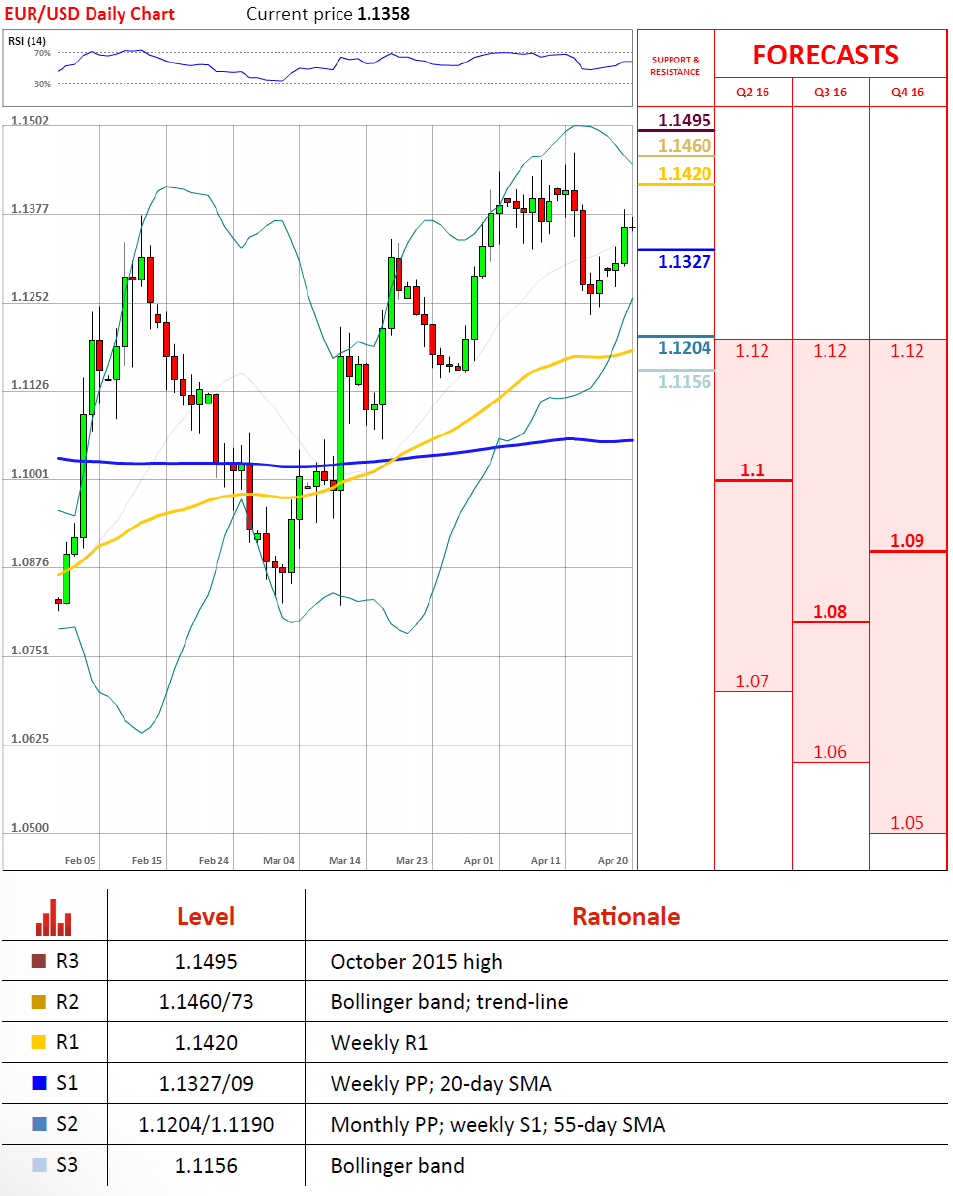Click the 1.1502 price axis label
The height and width of the screenshot is (1196, 953).
pos(30,121)
